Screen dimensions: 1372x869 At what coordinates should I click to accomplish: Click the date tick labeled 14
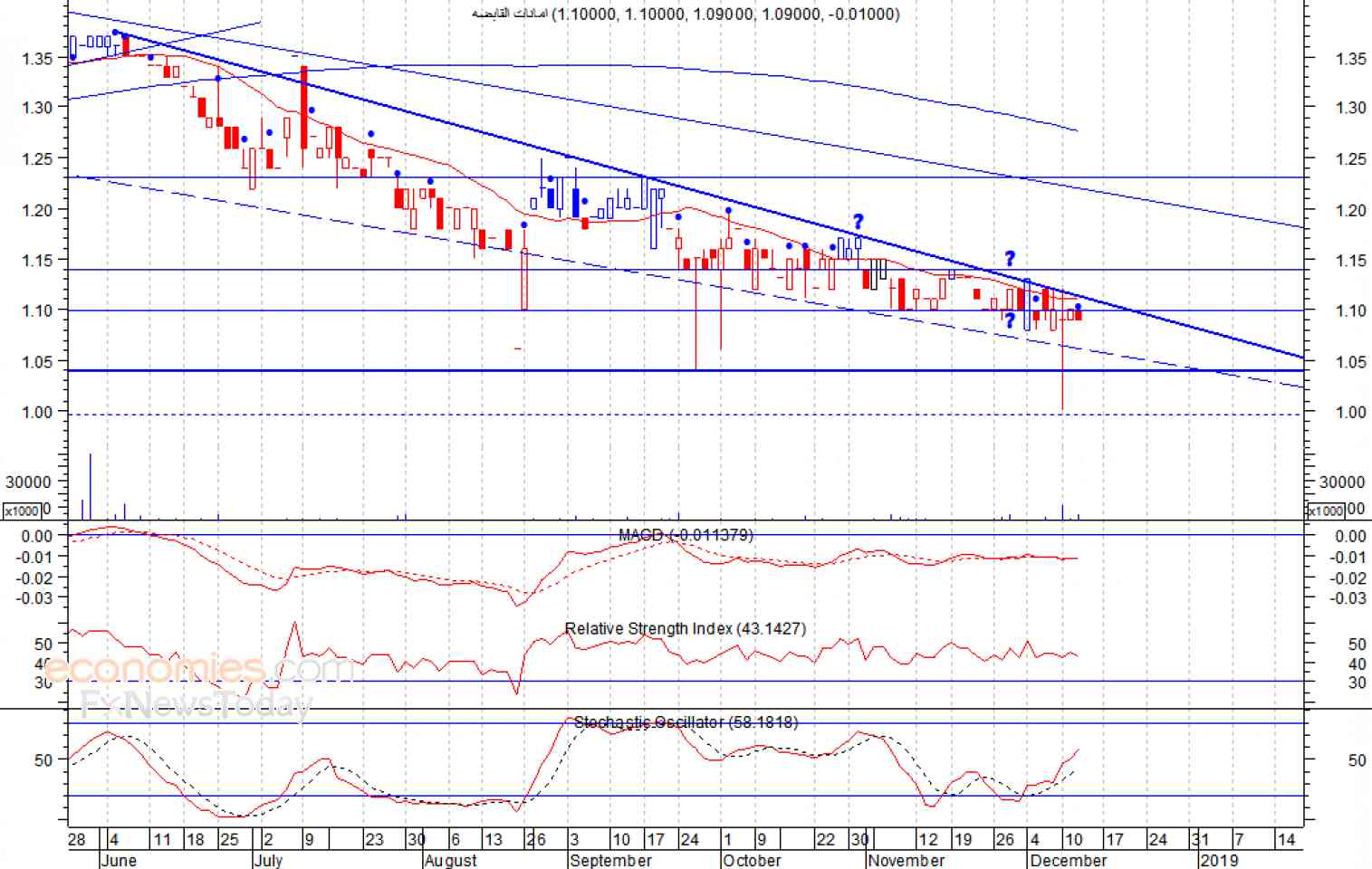(1286, 839)
